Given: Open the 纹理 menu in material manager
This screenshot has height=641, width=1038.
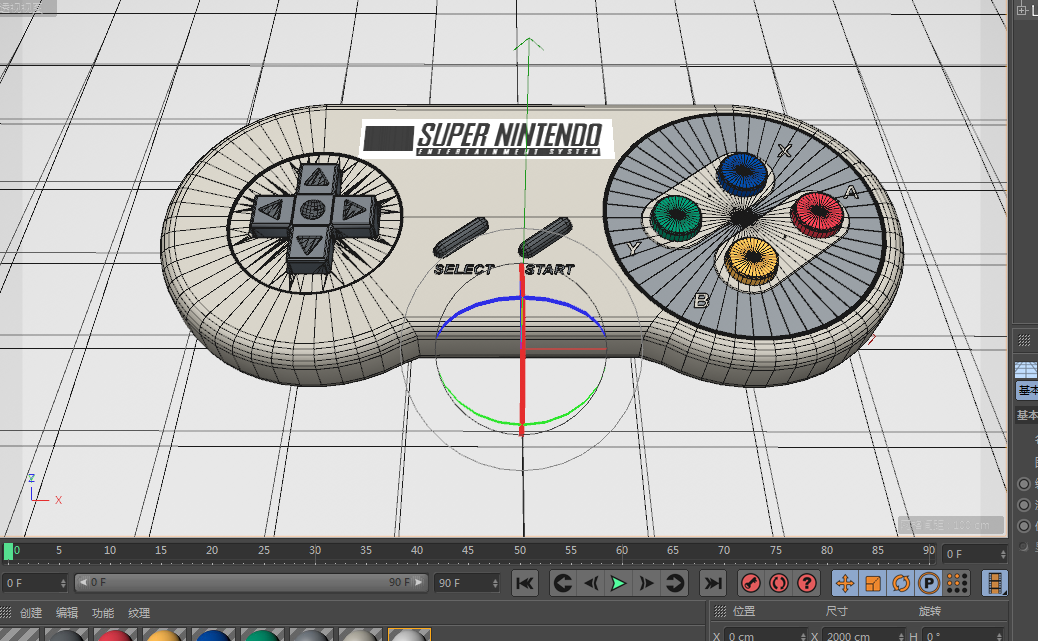Looking at the screenshot, I should click(139, 613).
